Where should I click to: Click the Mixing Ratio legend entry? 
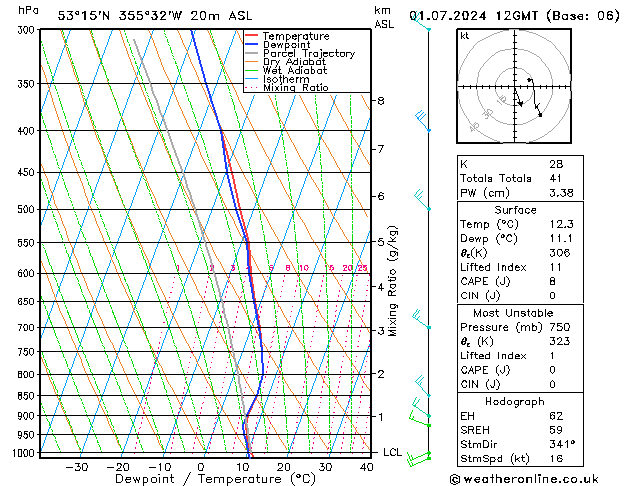coord(286,88)
